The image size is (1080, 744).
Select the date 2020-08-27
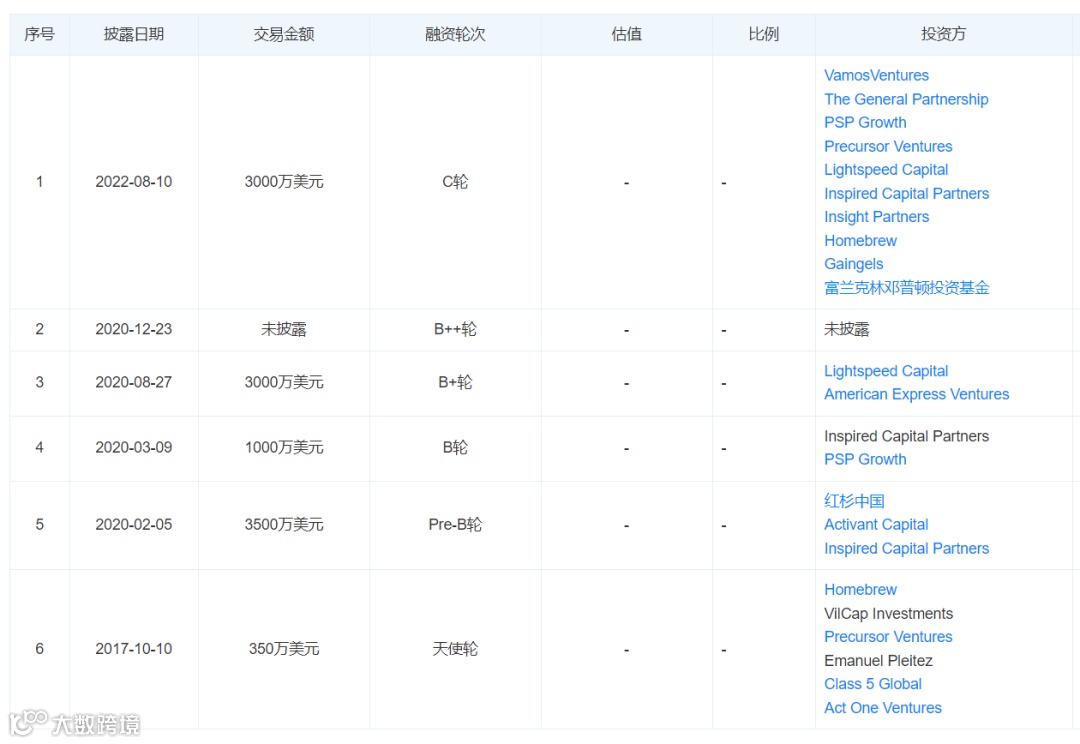pos(134,382)
